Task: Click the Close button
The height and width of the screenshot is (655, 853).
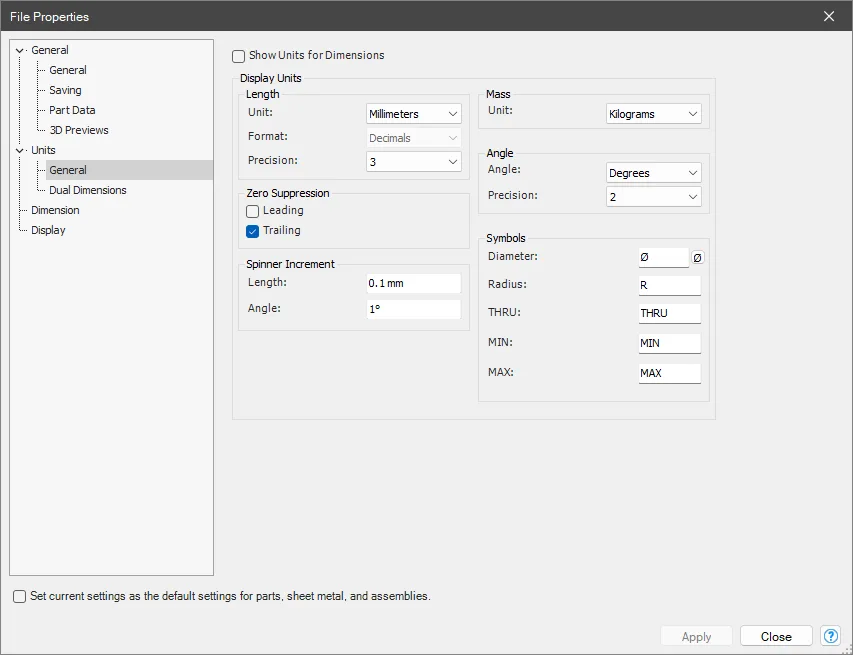Action: pyautogui.click(x=776, y=637)
